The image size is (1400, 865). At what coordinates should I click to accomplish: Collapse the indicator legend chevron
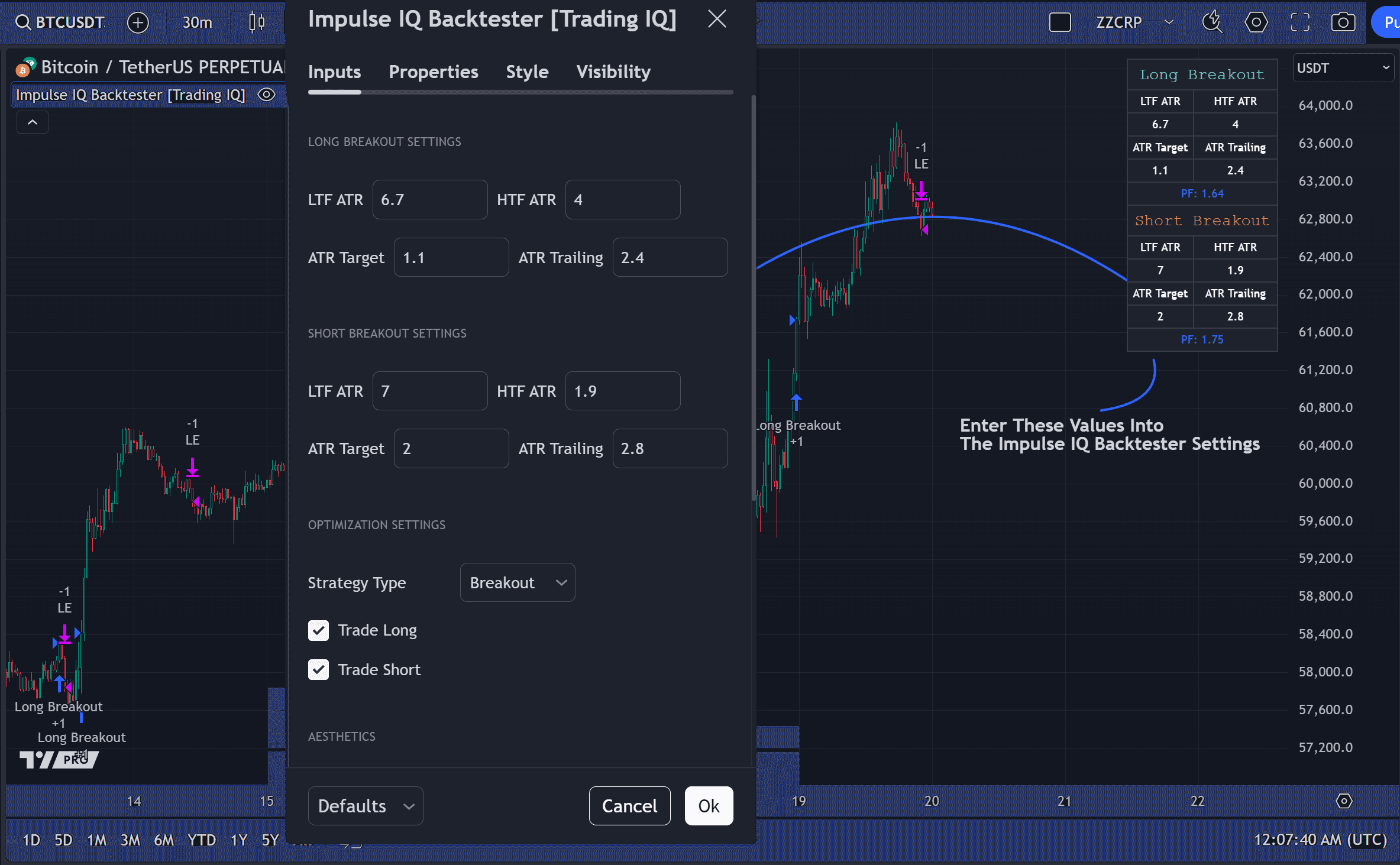pos(33,122)
